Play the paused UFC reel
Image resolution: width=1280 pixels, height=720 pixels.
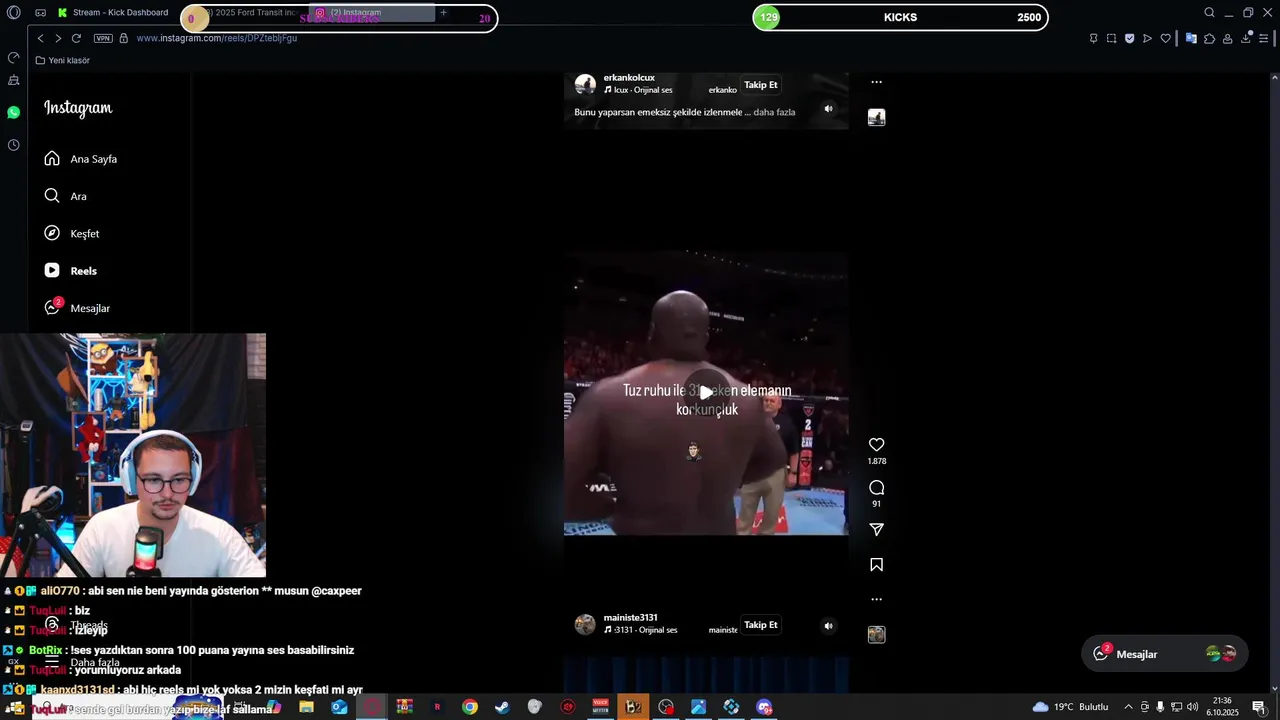coord(706,393)
